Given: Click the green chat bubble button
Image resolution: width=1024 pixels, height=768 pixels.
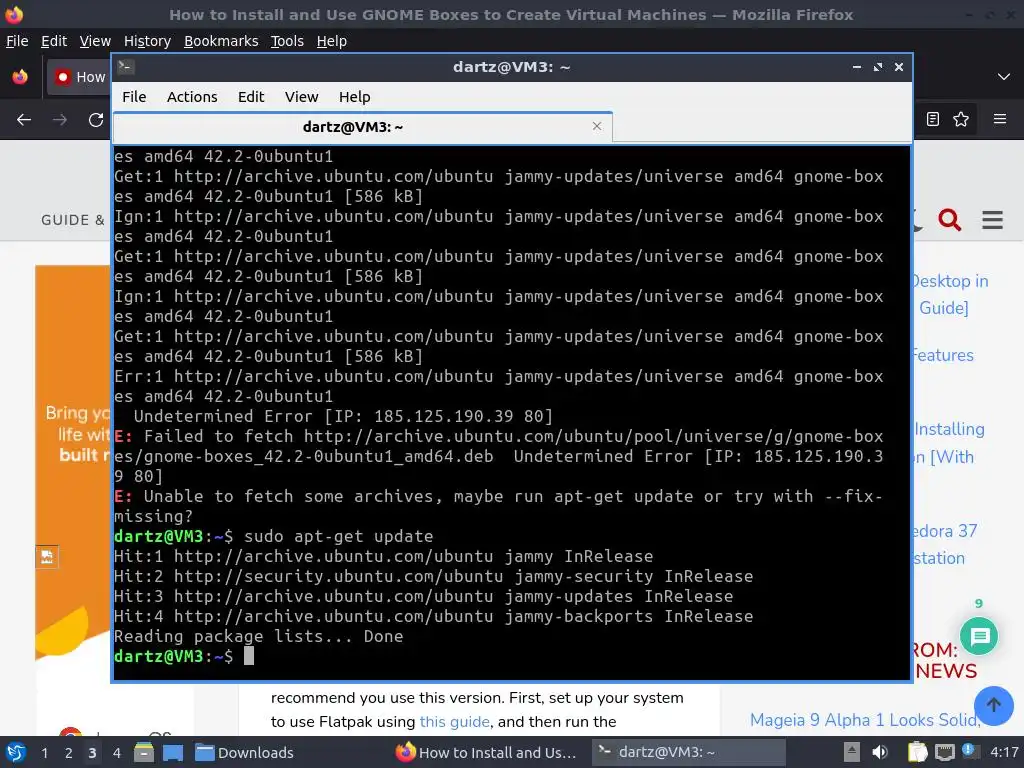Looking at the screenshot, I should [x=979, y=636].
